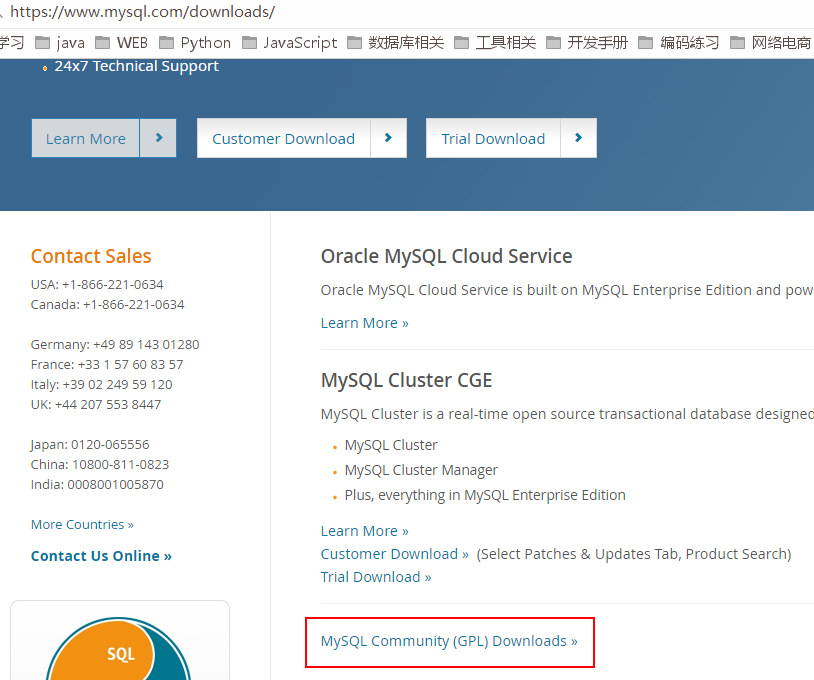This screenshot has height=680, width=814.
Task: Click the Japan: 0120-065556 phone number
Action: (x=90, y=444)
